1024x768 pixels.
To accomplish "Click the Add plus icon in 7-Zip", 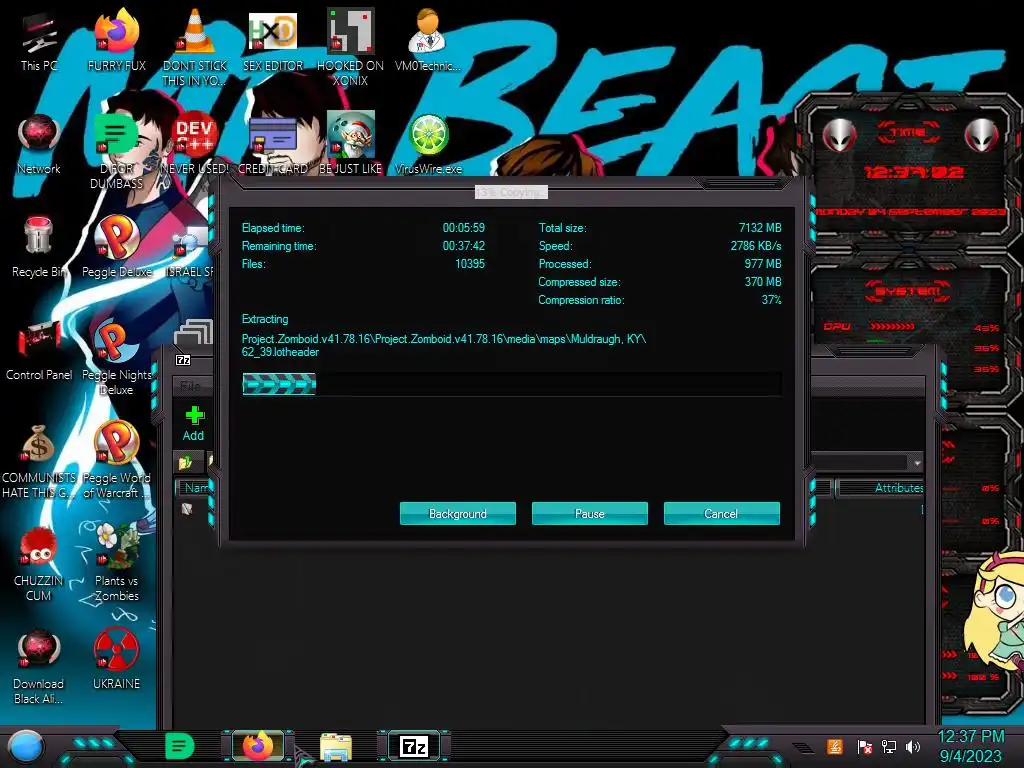I will click(193, 423).
